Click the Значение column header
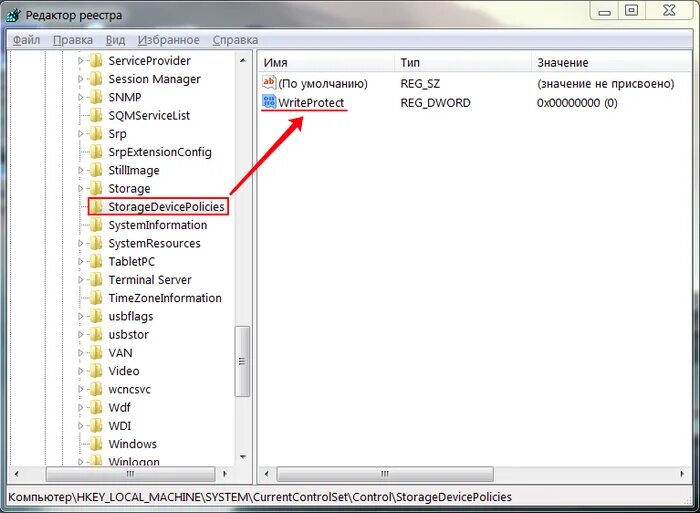 click(612, 63)
